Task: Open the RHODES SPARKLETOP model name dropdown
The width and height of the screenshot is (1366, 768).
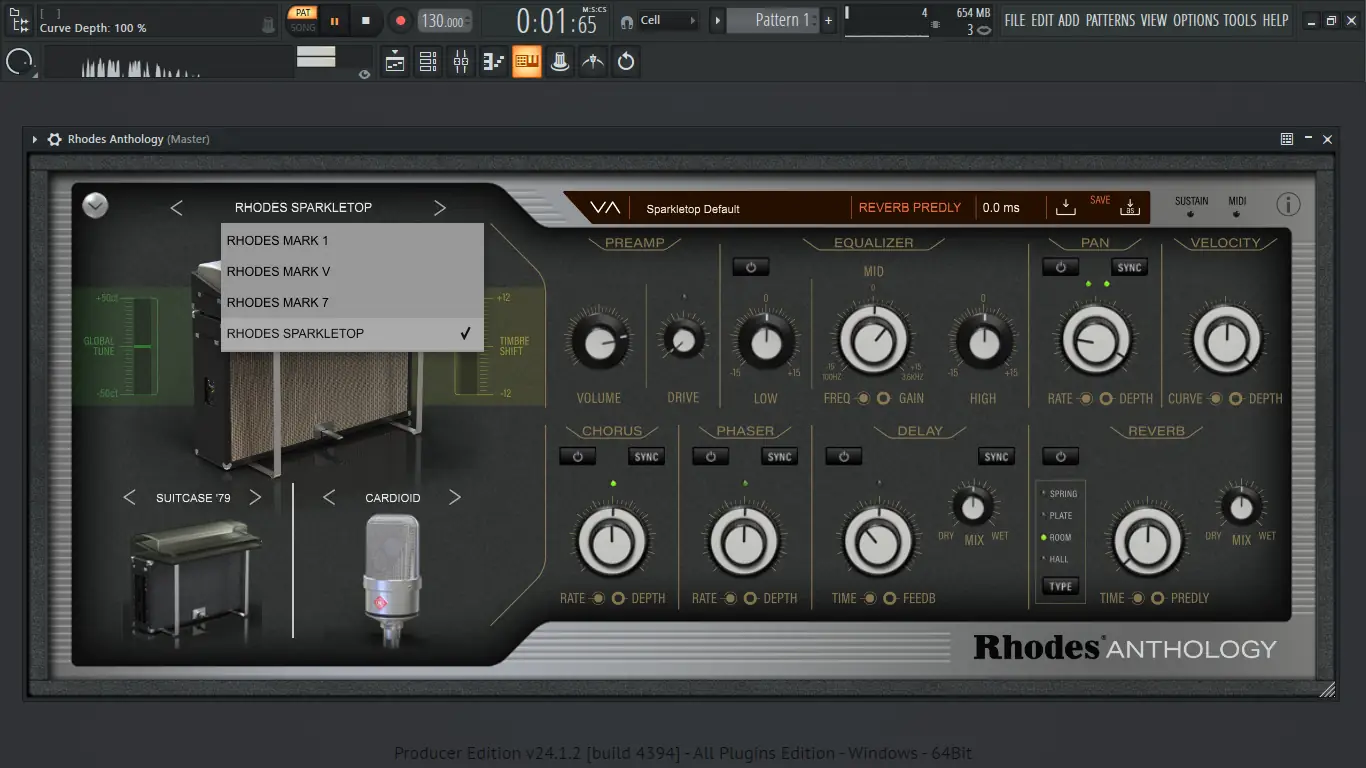Action: pyautogui.click(x=303, y=208)
